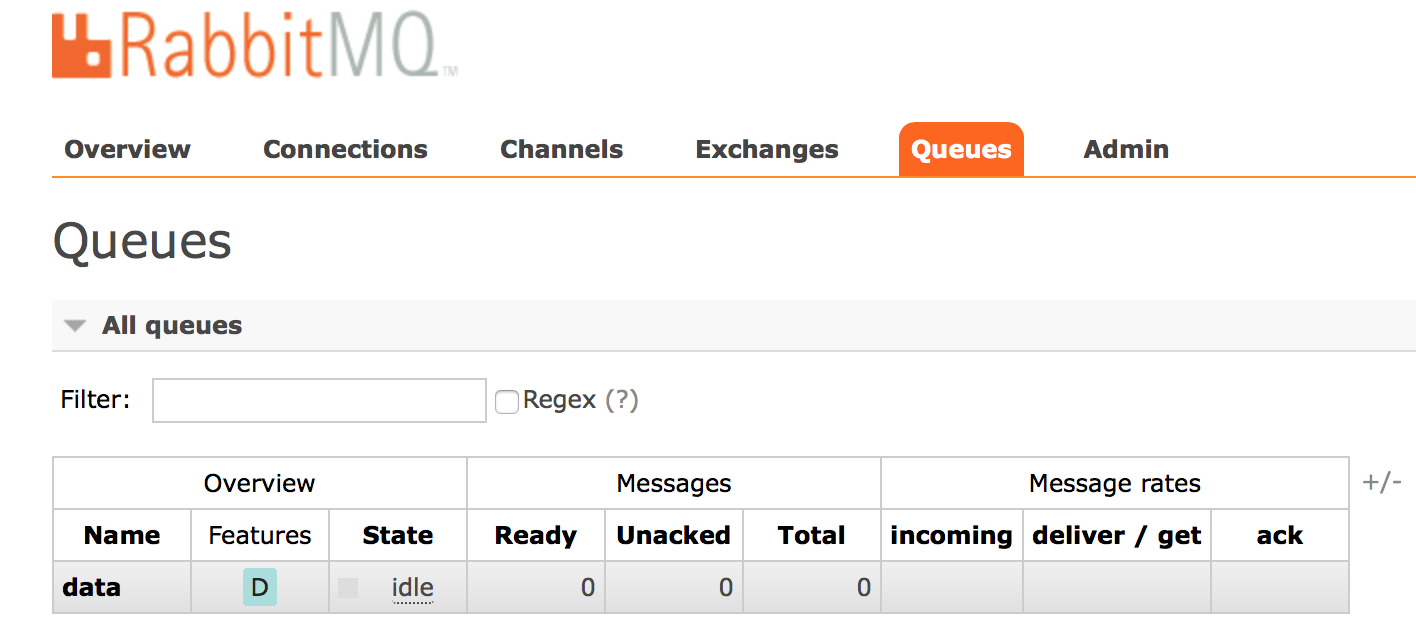Open the Regex (?) help link
The image size is (1416, 638).
pyautogui.click(x=622, y=400)
